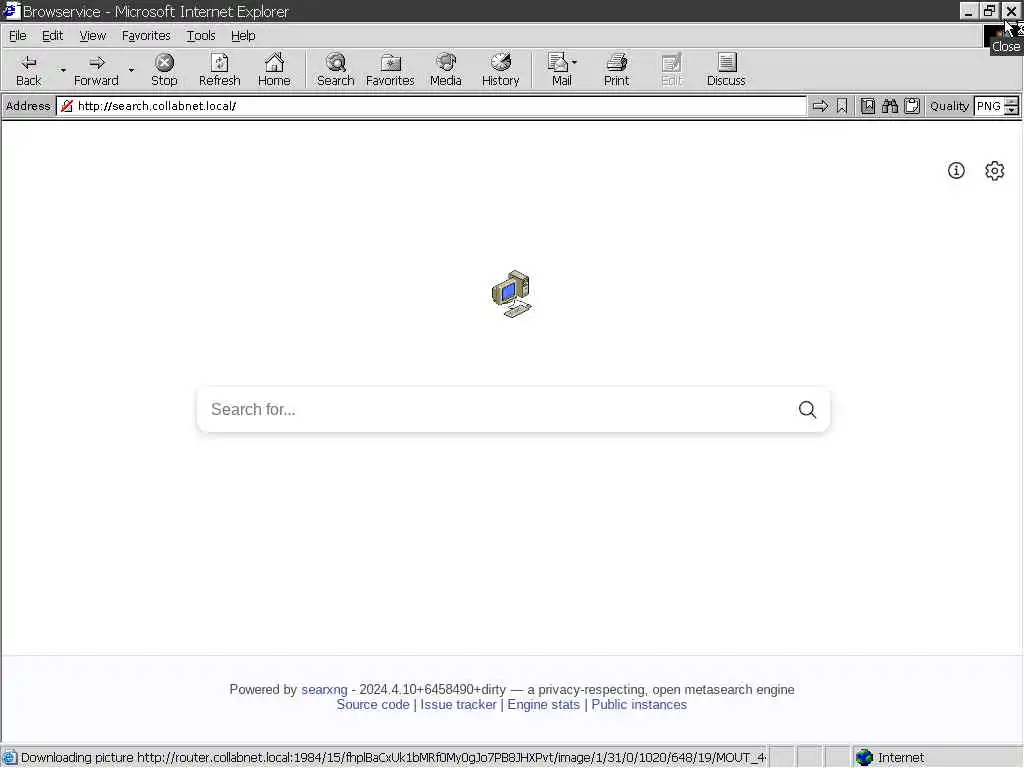Screen dimensions: 1024x768
Task: Open the Discuss toolbar button
Action: click(x=726, y=69)
